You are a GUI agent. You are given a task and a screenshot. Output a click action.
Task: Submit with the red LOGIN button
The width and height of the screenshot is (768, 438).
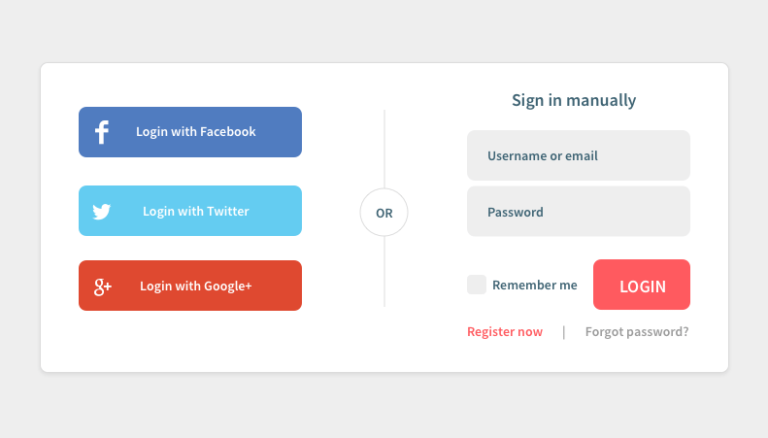click(642, 285)
